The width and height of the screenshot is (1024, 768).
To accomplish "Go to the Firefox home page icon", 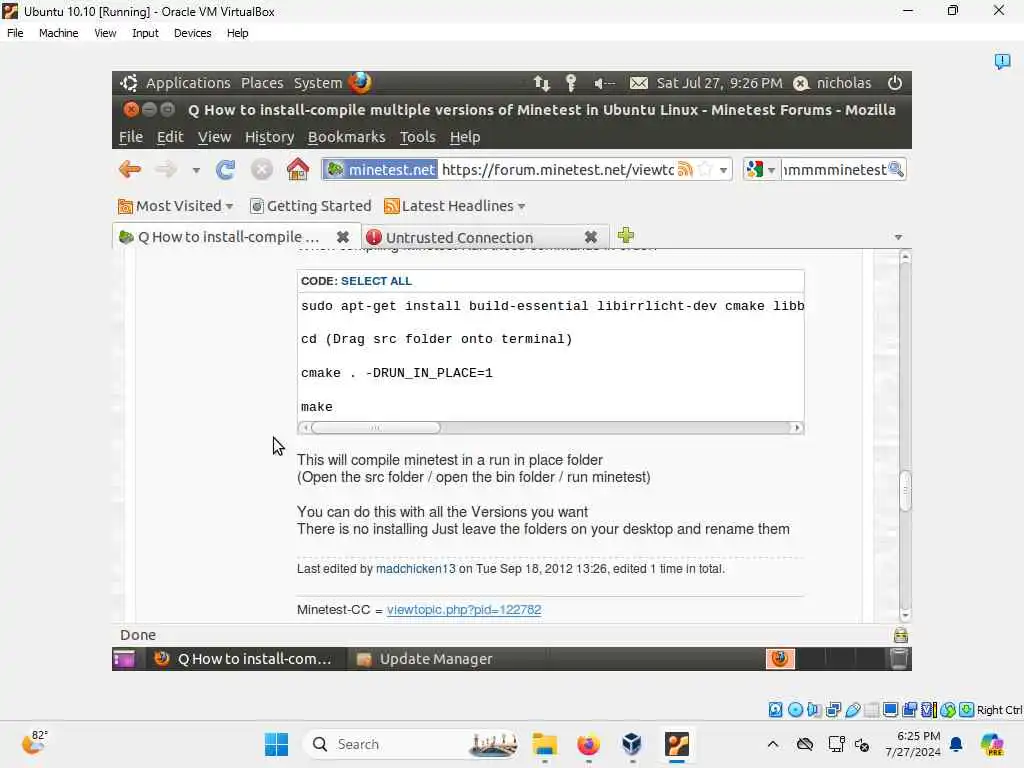I will (x=298, y=170).
